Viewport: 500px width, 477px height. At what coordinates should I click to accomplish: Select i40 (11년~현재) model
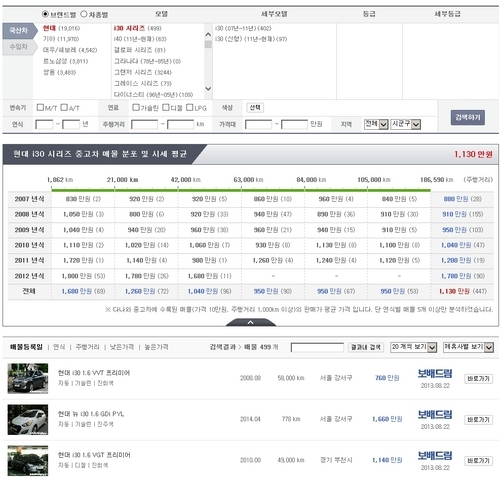(140, 39)
